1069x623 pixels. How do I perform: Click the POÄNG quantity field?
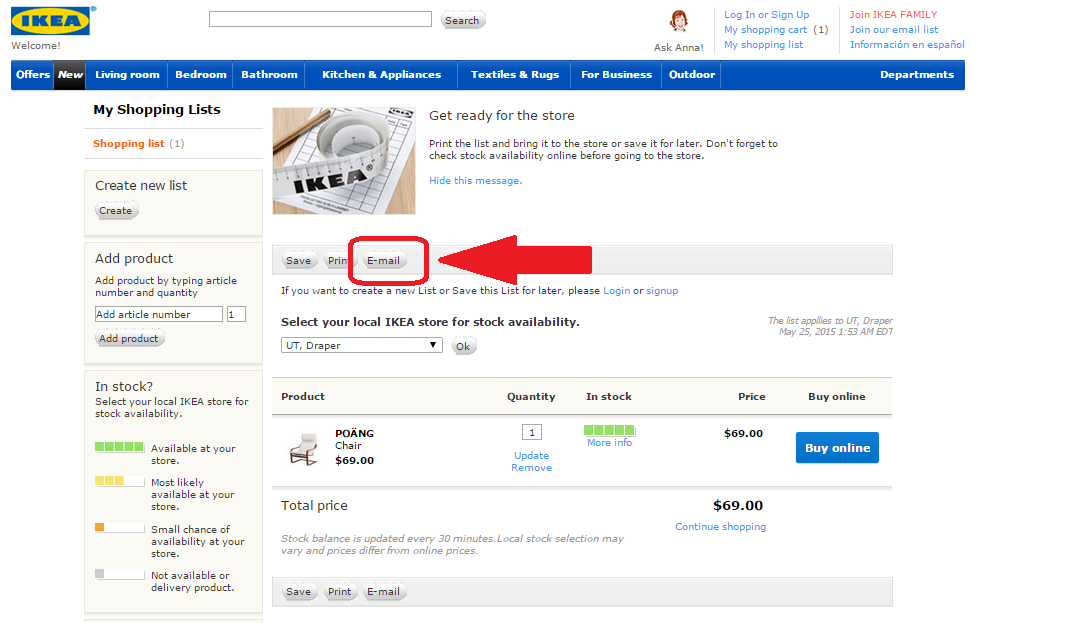(532, 432)
